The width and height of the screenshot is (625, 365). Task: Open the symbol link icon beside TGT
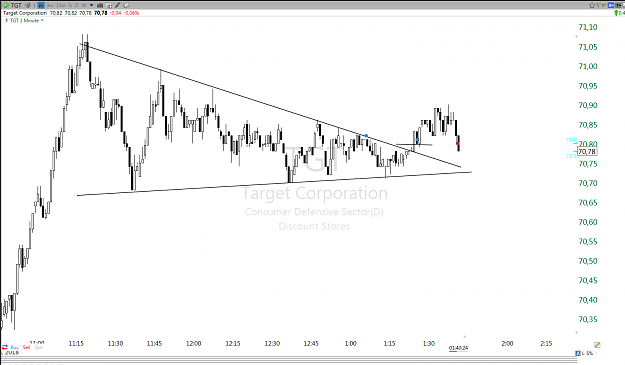[28, 5]
